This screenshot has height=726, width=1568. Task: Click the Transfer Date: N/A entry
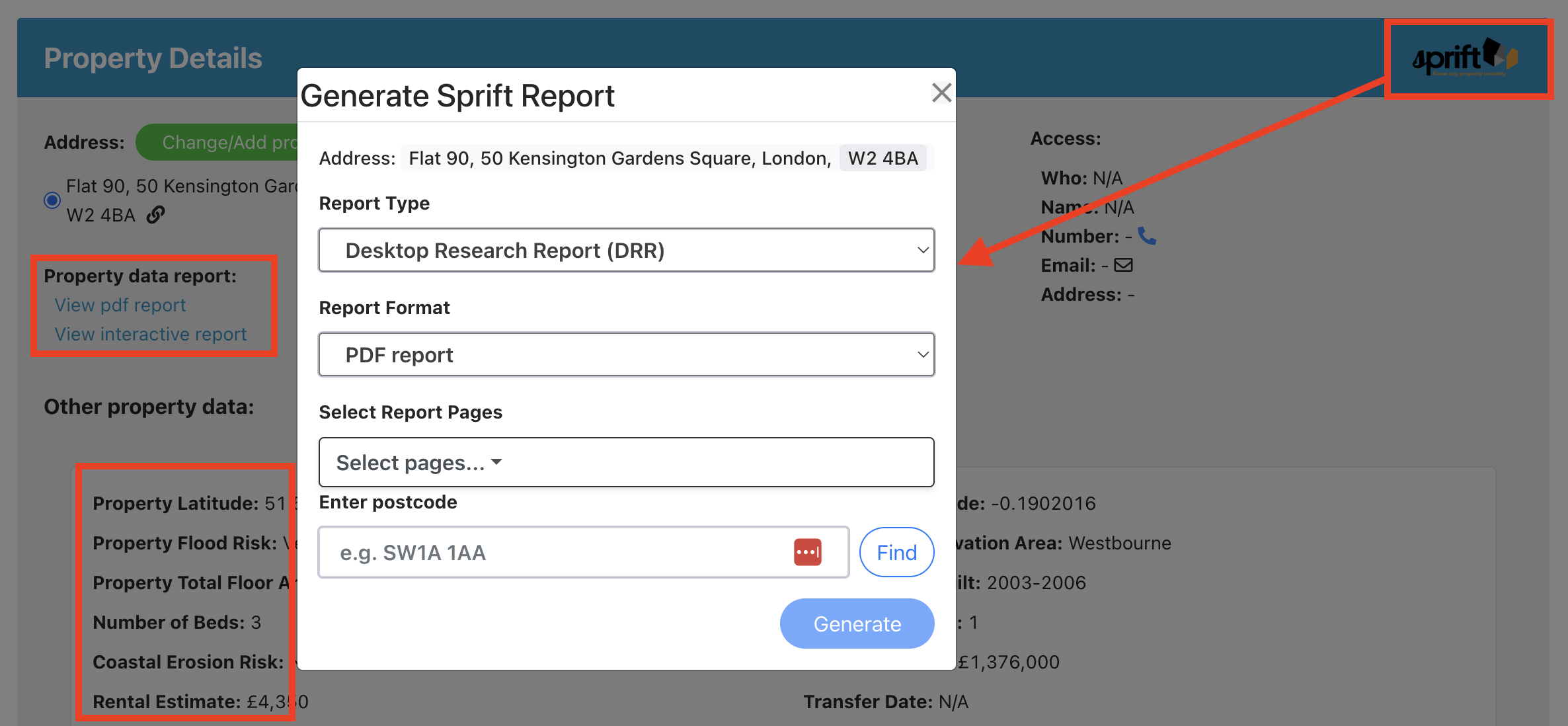point(886,702)
